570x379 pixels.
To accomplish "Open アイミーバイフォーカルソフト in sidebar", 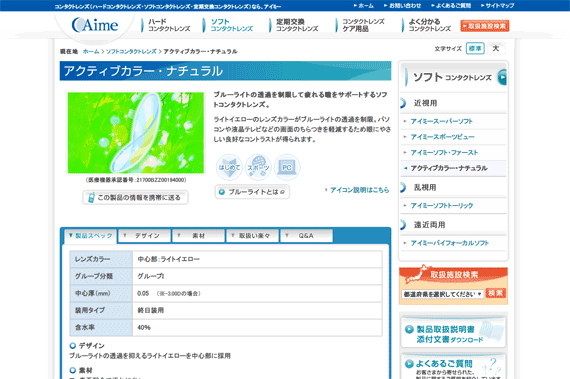I will coord(449,243).
